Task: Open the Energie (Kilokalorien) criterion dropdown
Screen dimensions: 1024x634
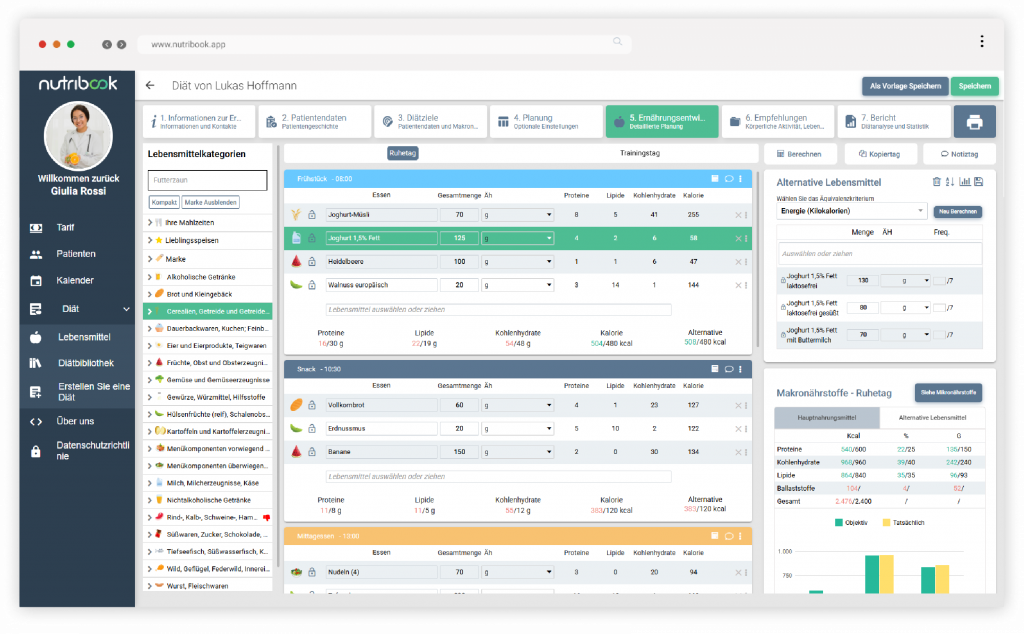Action: 851,211
